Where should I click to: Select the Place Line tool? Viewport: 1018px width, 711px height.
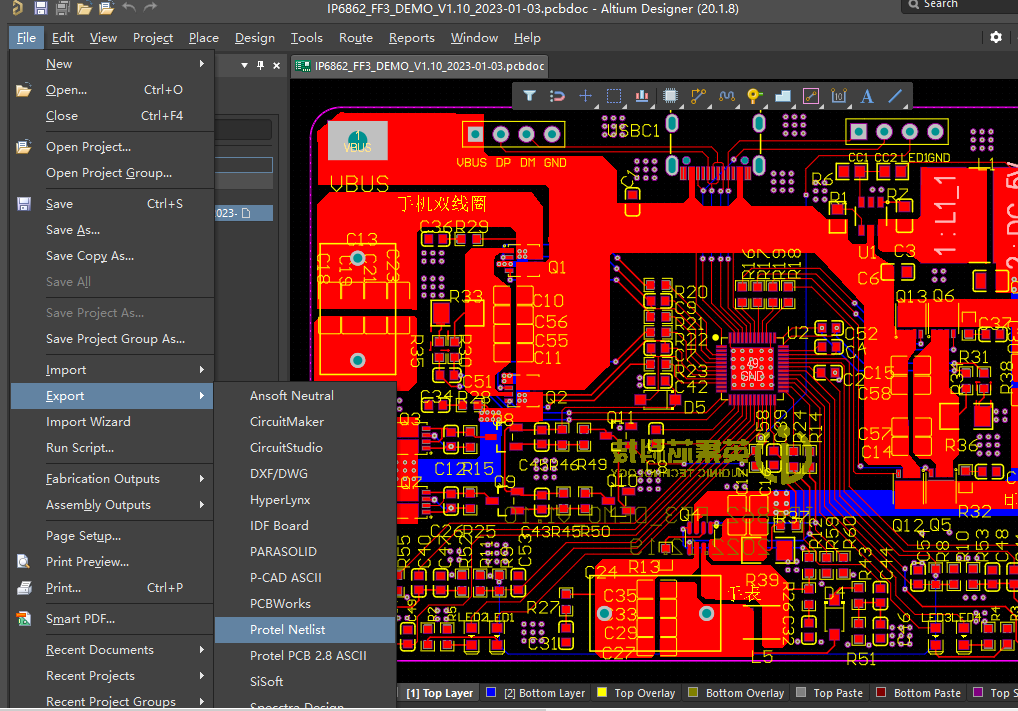[895, 96]
